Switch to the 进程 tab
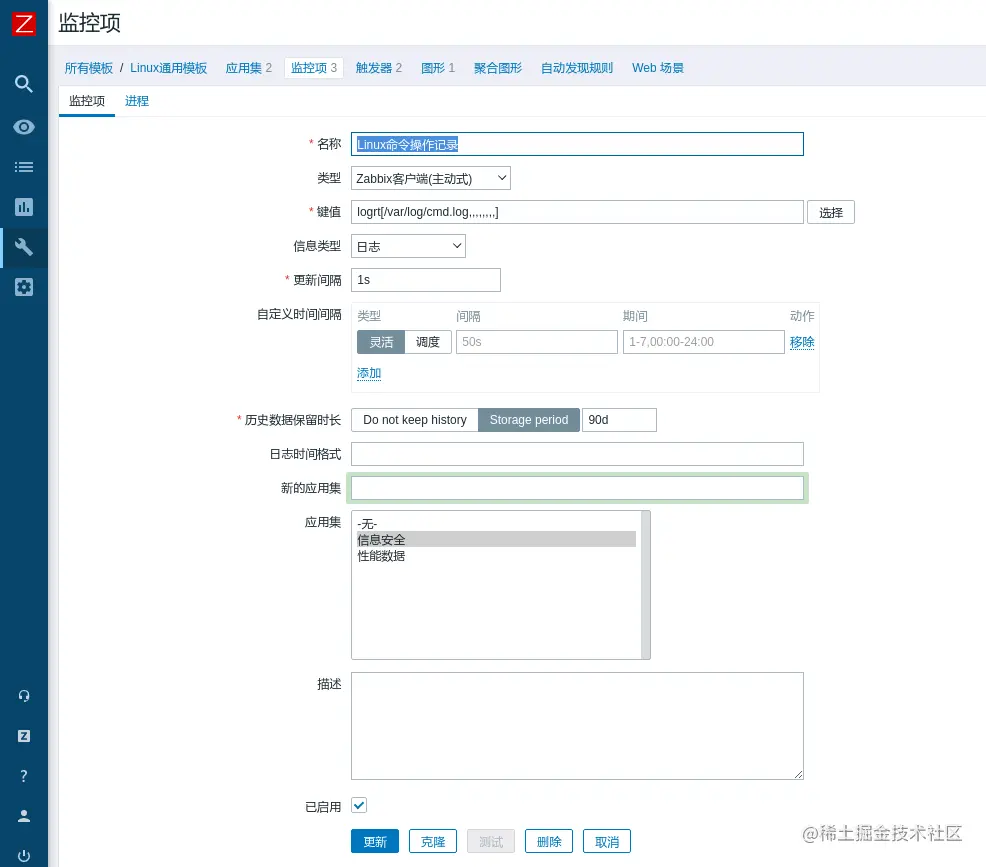Image resolution: width=986 pixels, height=867 pixels. coord(136,101)
